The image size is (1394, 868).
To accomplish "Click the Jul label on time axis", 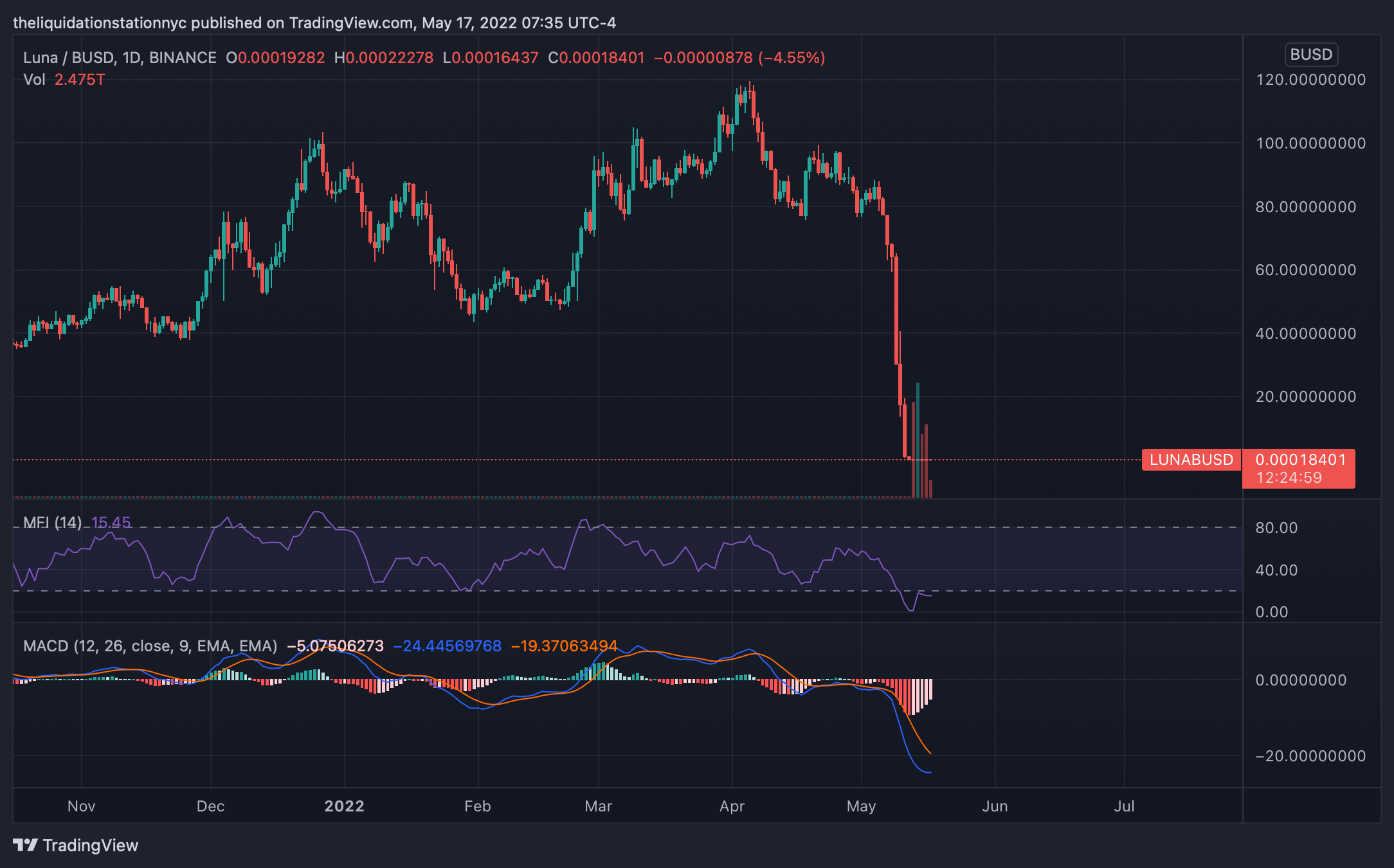I will point(1124,806).
